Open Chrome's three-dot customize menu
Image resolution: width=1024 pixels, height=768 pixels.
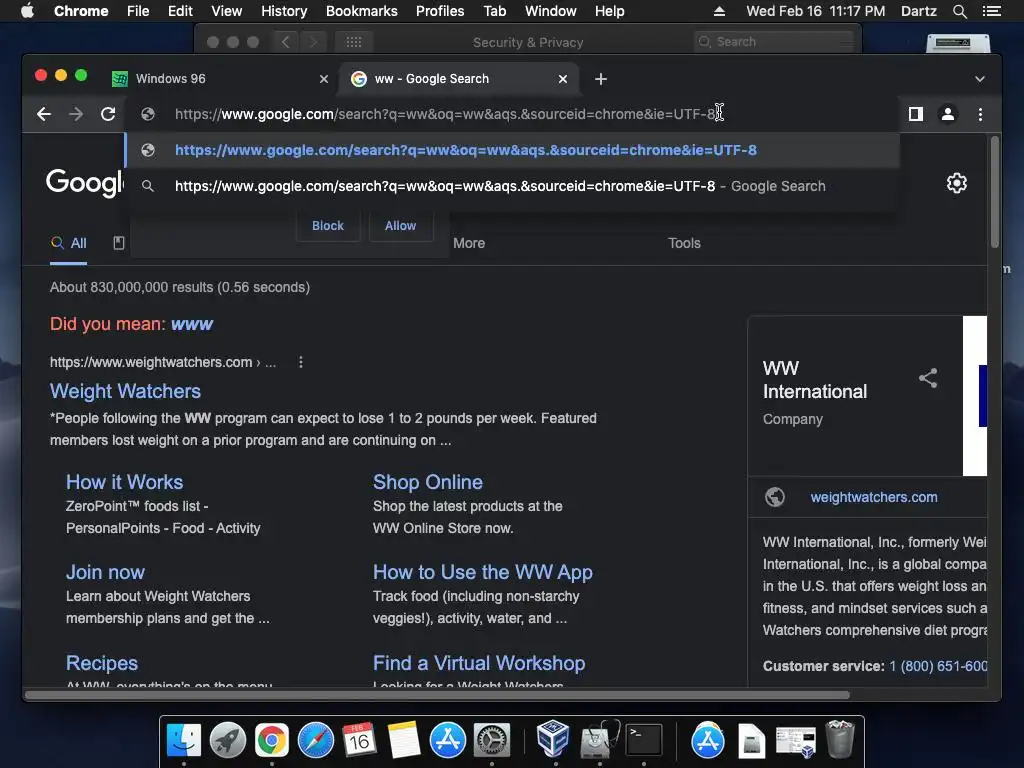[x=980, y=114]
